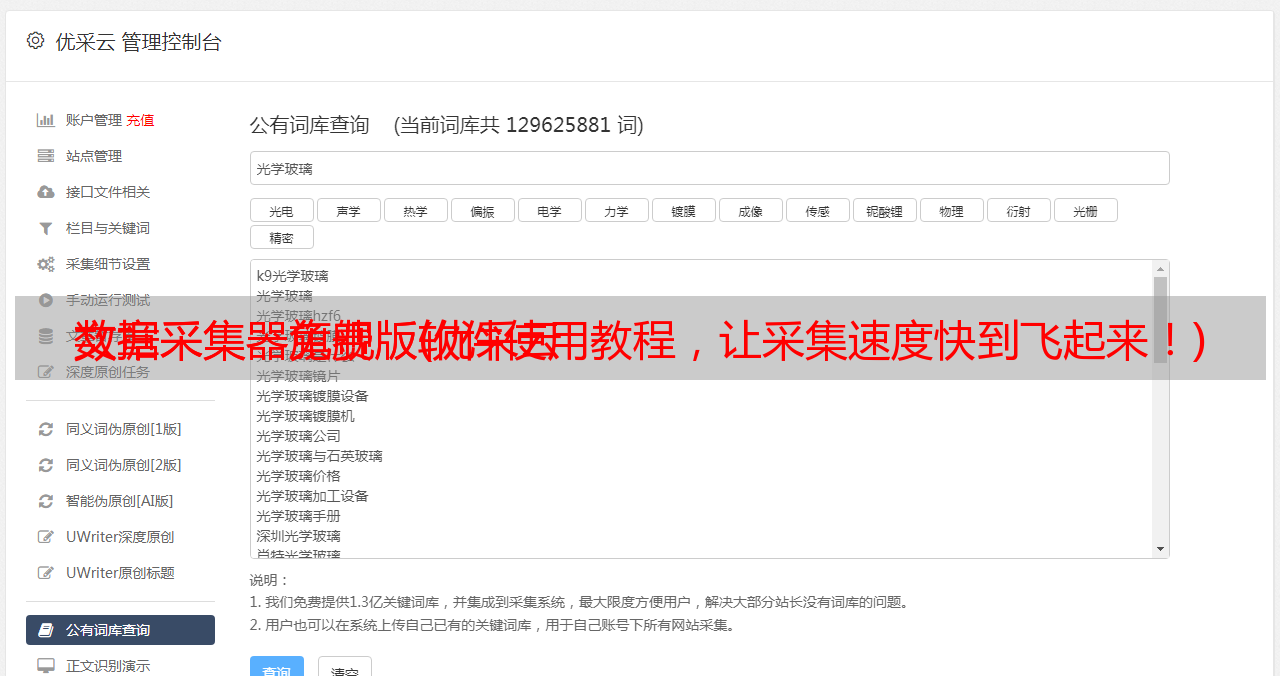This screenshot has height=676, width=1280.
Task: Click the cloud upload icon for 接口文件相关
Action: 46,192
